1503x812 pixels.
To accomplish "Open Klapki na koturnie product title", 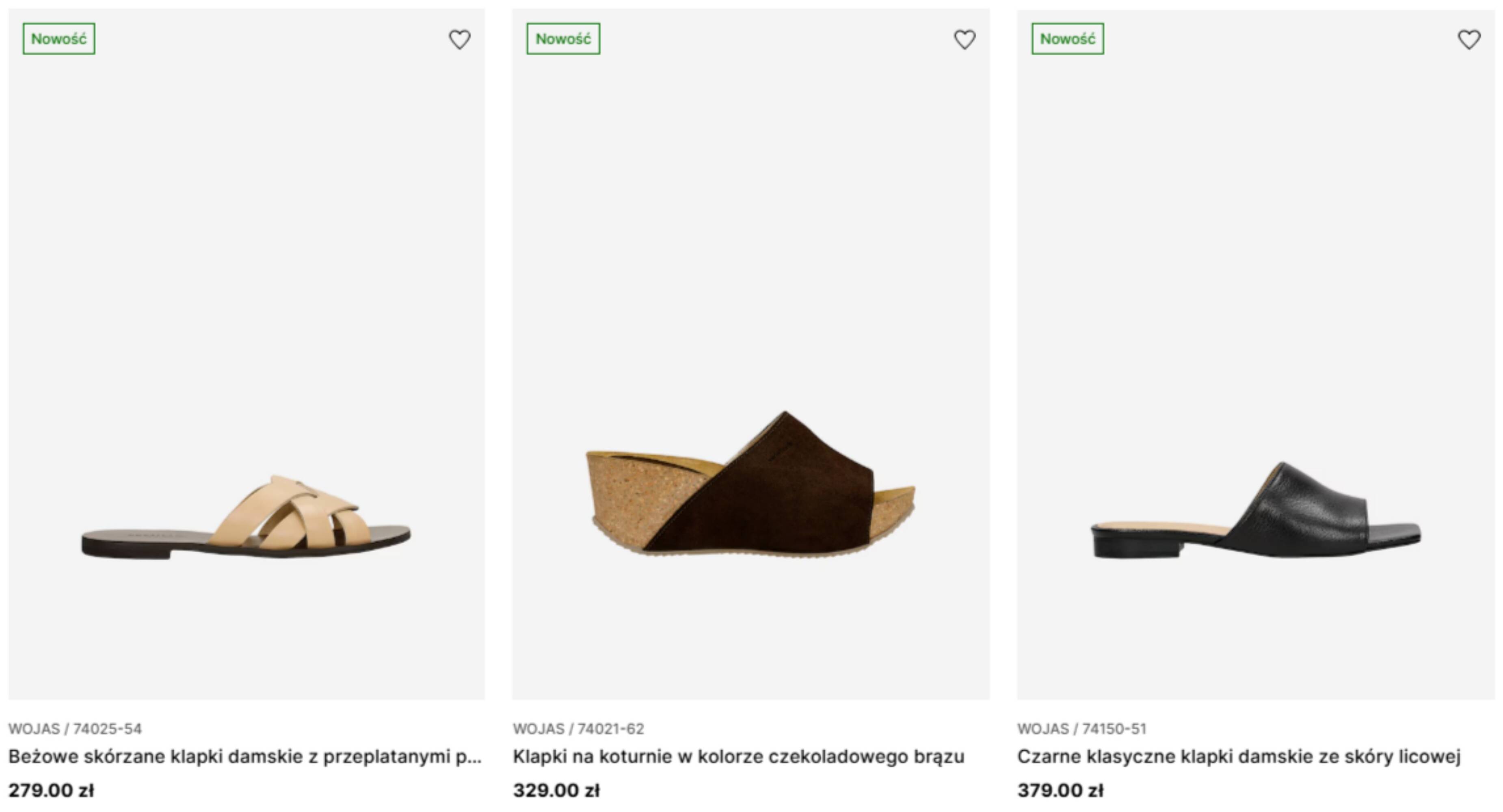I will pos(739,757).
